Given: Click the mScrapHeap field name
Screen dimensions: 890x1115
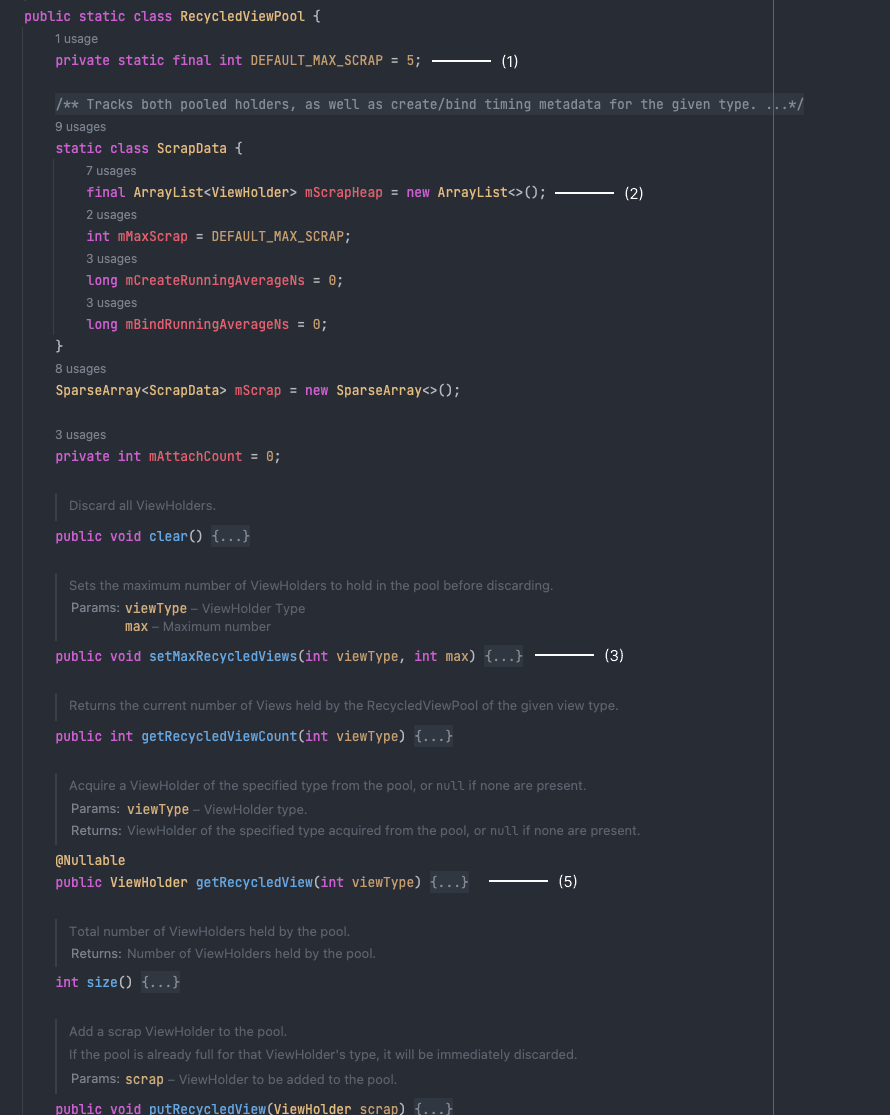Looking at the screenshot, I should coord(343,193).
